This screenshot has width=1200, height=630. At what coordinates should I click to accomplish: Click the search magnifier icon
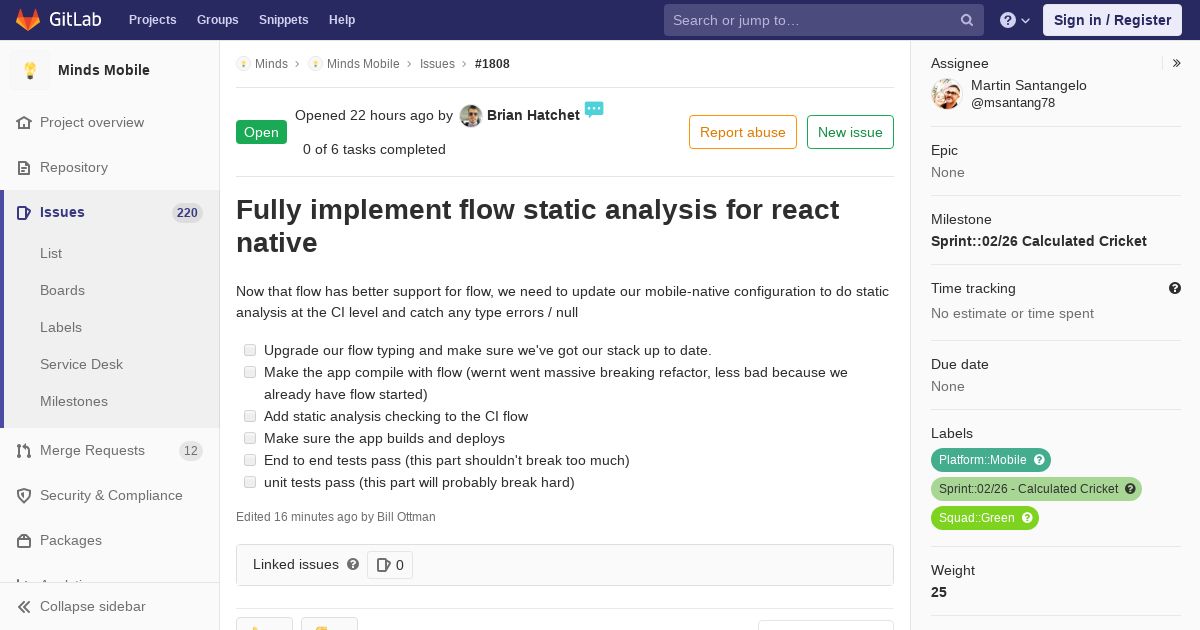967,20
